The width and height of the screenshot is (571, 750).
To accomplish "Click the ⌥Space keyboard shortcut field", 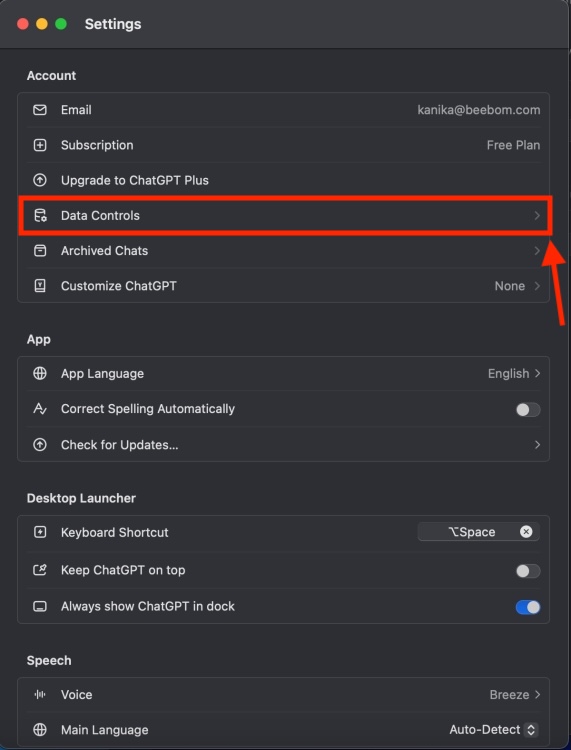I will 479,532.
